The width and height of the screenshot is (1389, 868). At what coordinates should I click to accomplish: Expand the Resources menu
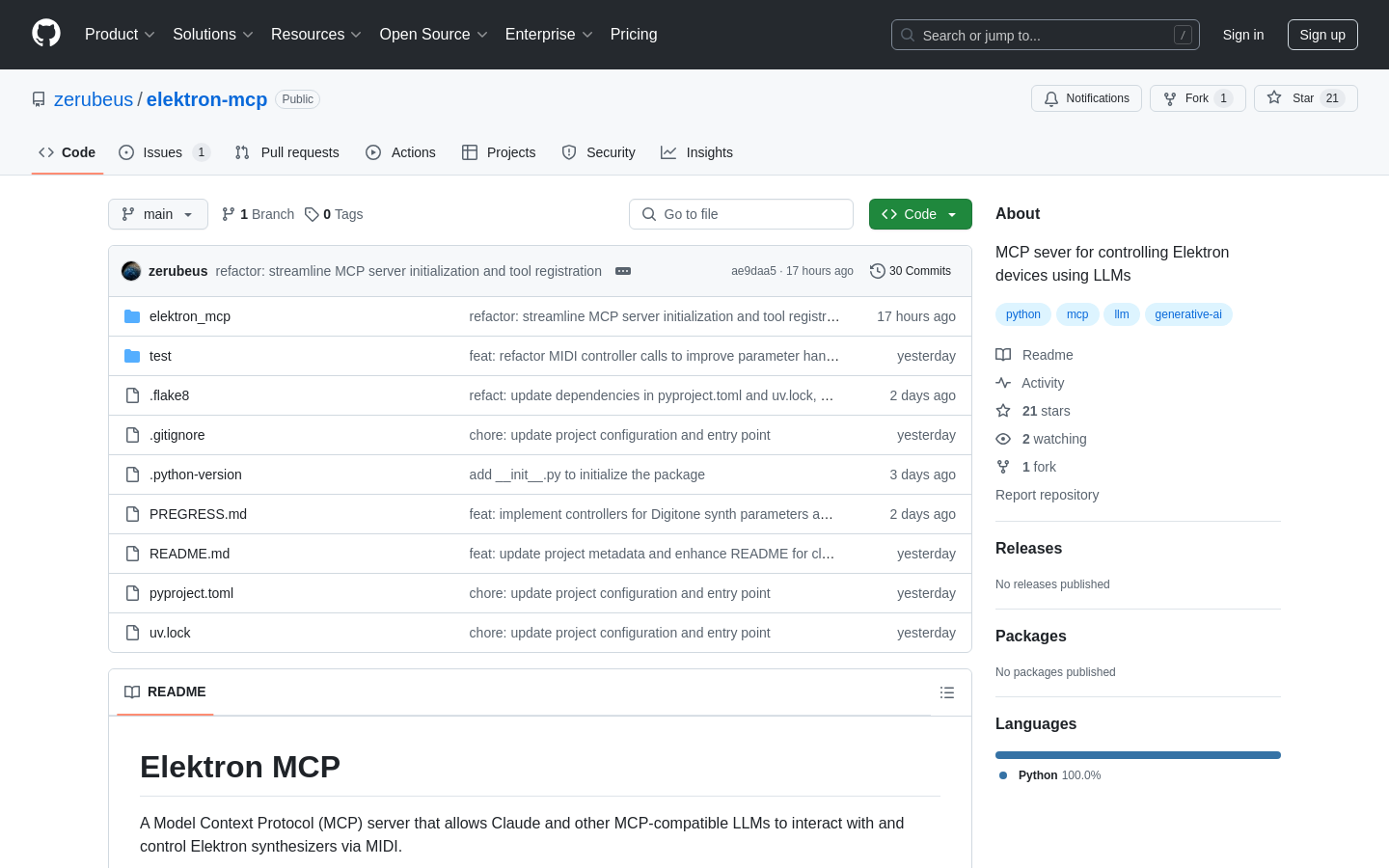coord(316,34)
